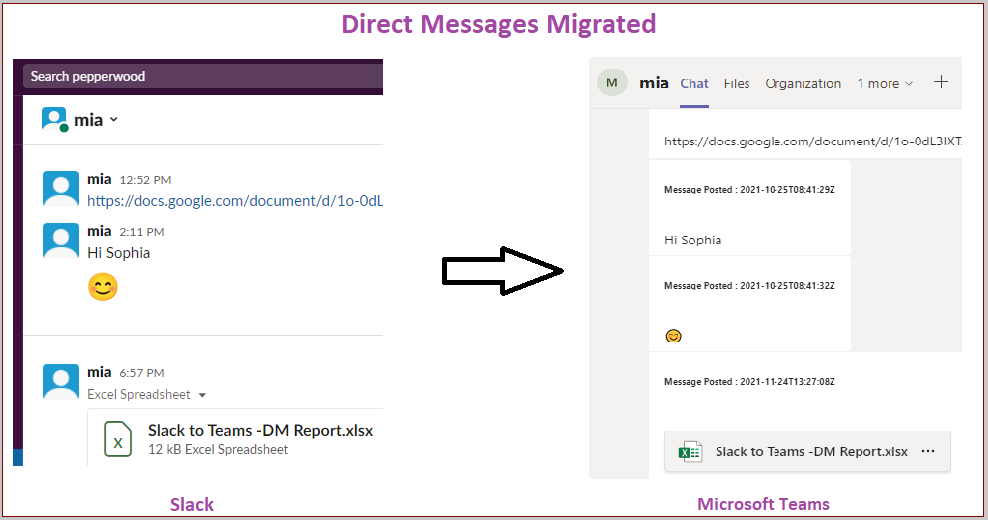Click the Search pepperwood field in Slack
This screenshot has height=520, width=988.
click(x=203, y=76)
